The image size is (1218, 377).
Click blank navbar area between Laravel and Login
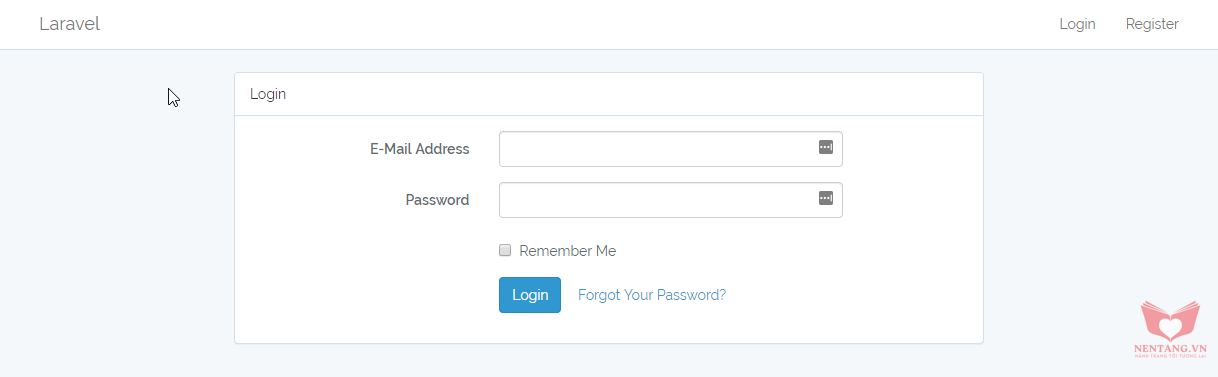point(580,24)
